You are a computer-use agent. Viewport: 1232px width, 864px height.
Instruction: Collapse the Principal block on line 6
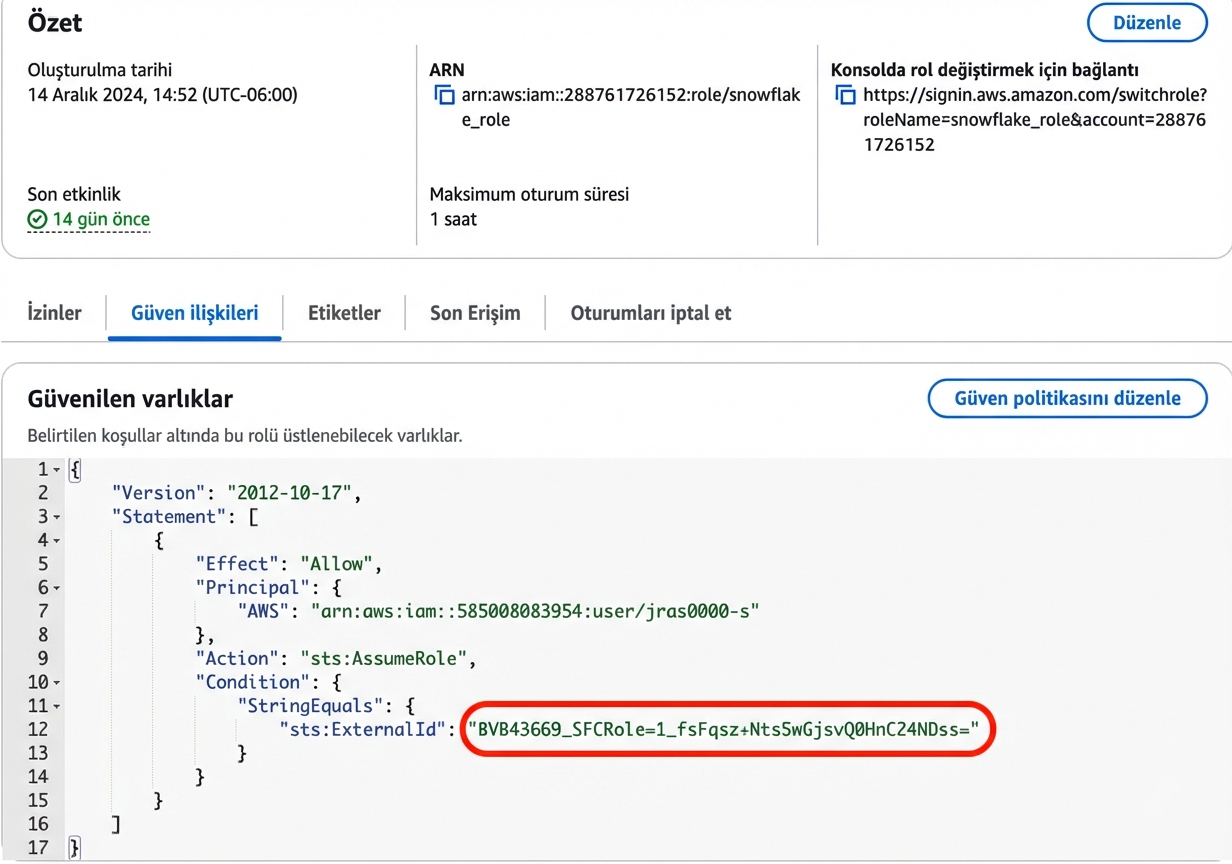58,587
